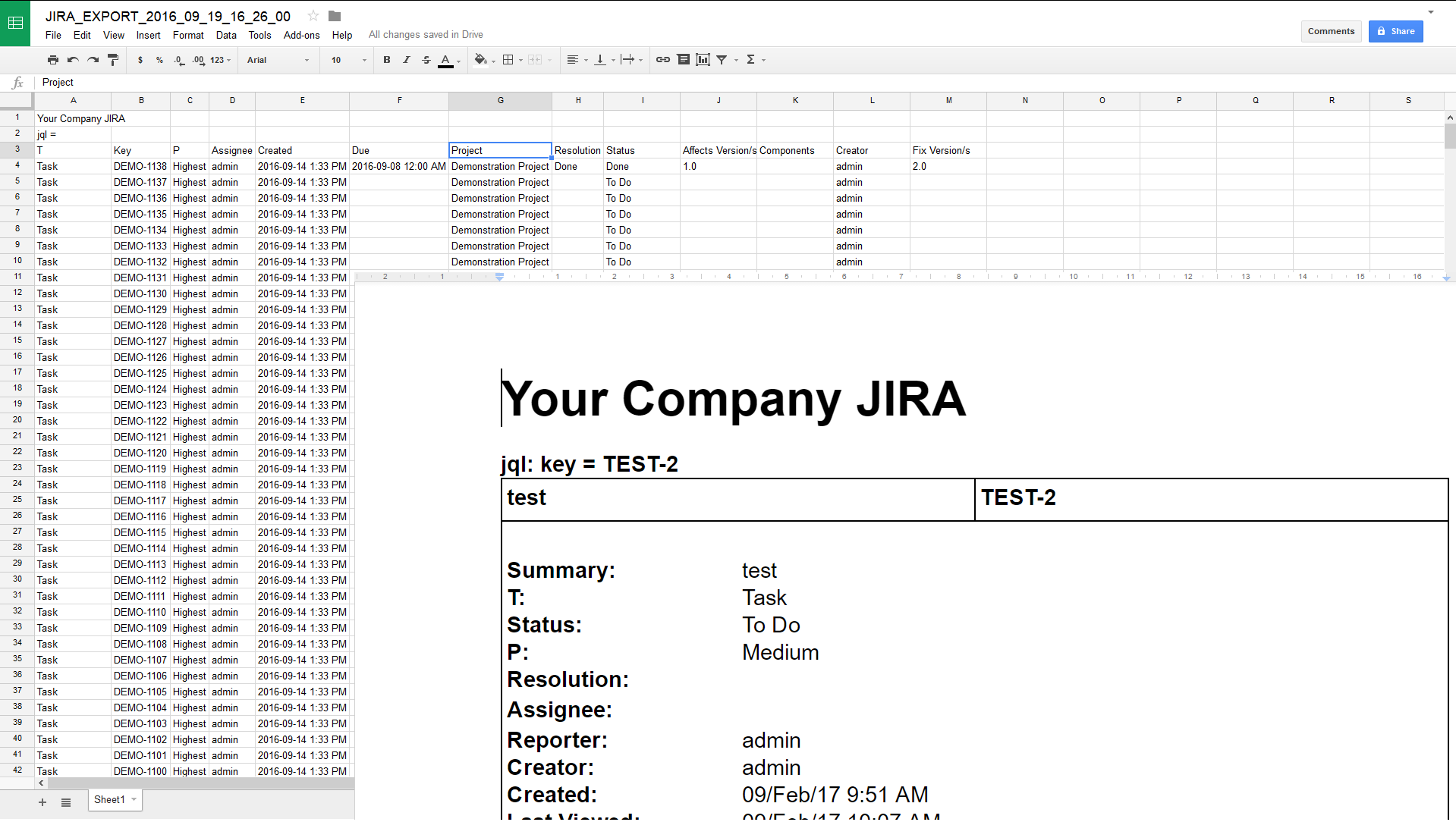Image resolution: width=1456 pixels, height=822 pixels.
Task: Insert a link
Action: (x=663, y=60)
